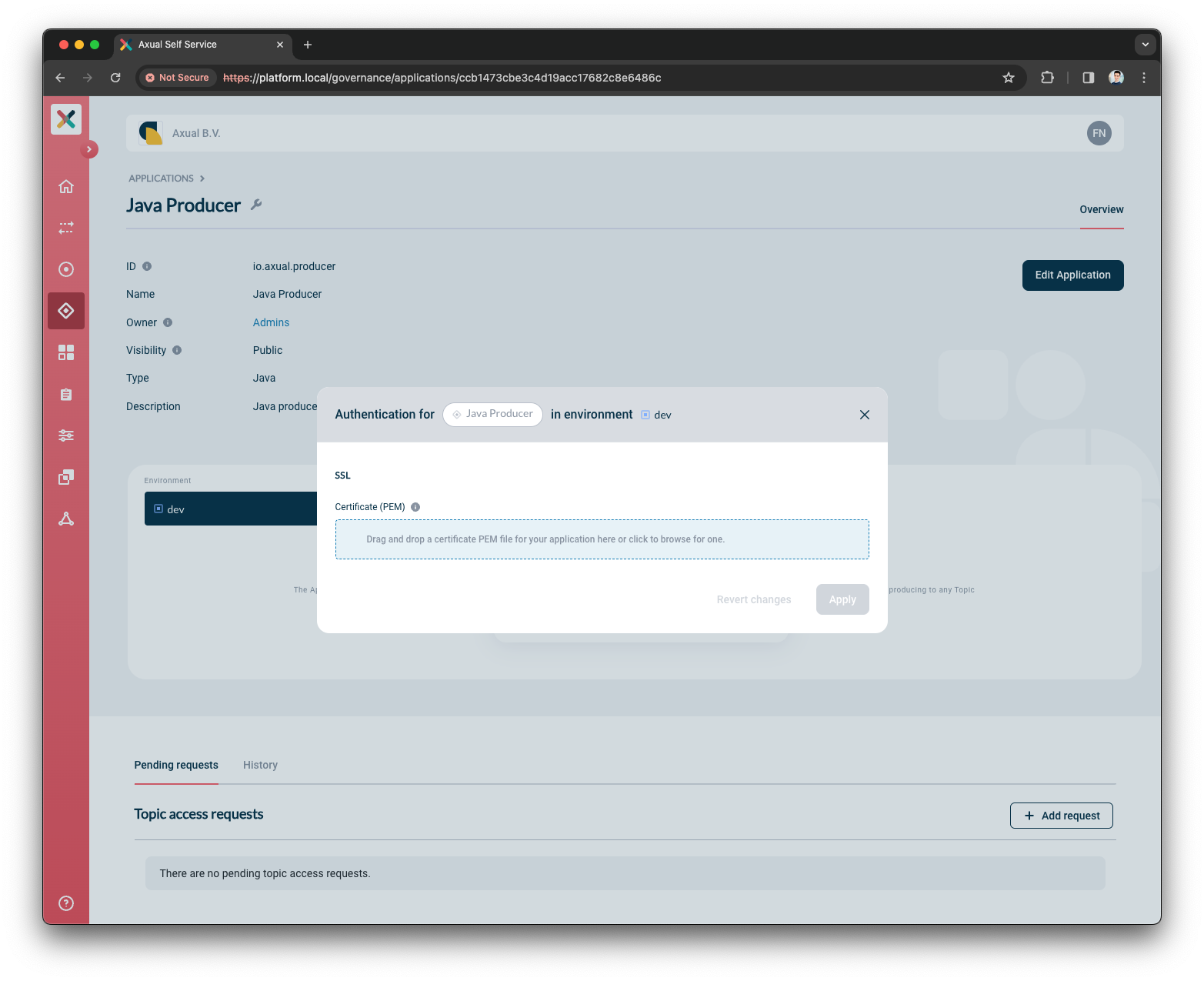Click the Edit Application button
1204x981 pixels.
[1073, 275]
